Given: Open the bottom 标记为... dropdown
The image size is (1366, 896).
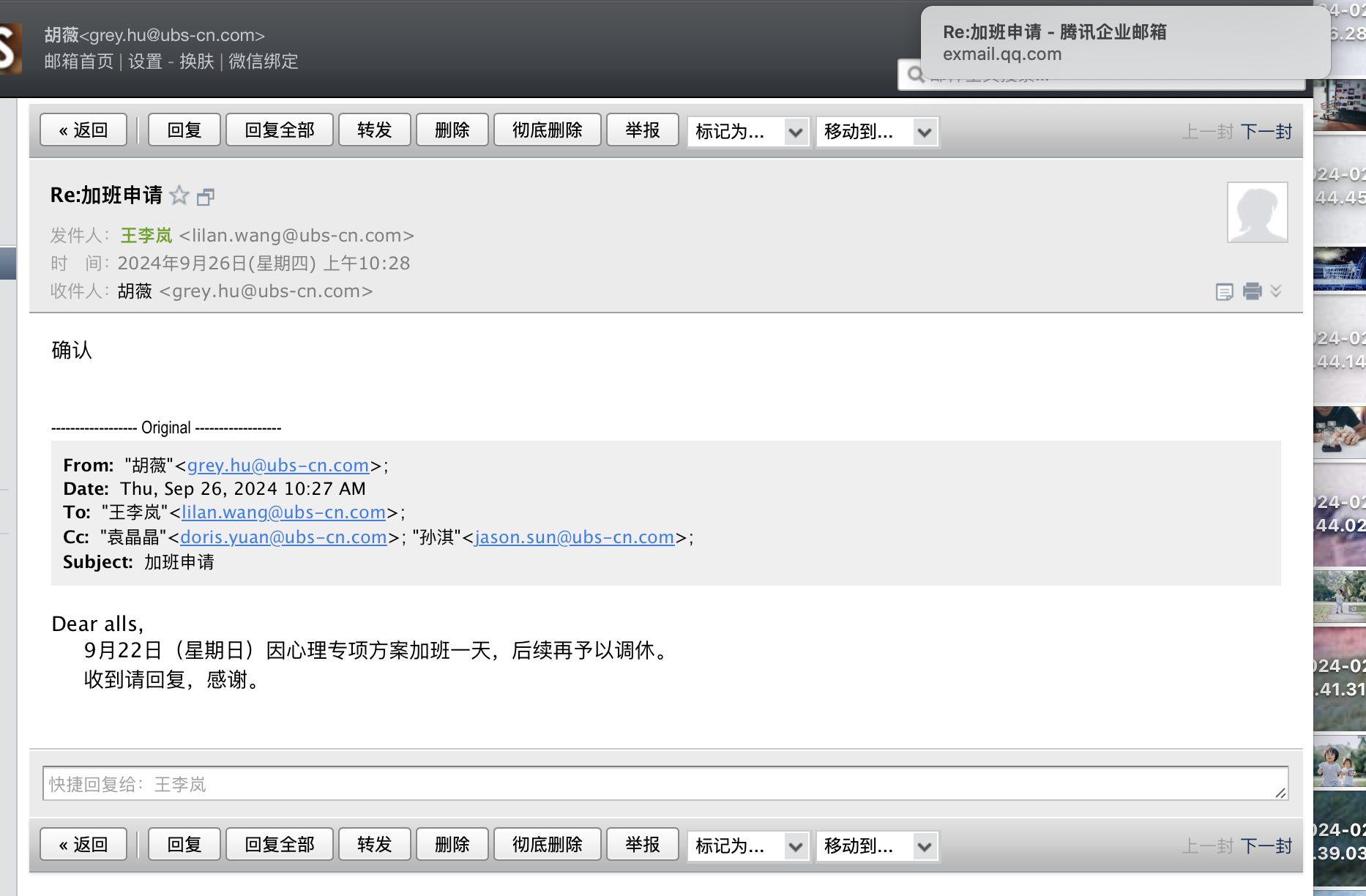Looking at the screenshot, I should pyautogui.click(x=747, y=846).
